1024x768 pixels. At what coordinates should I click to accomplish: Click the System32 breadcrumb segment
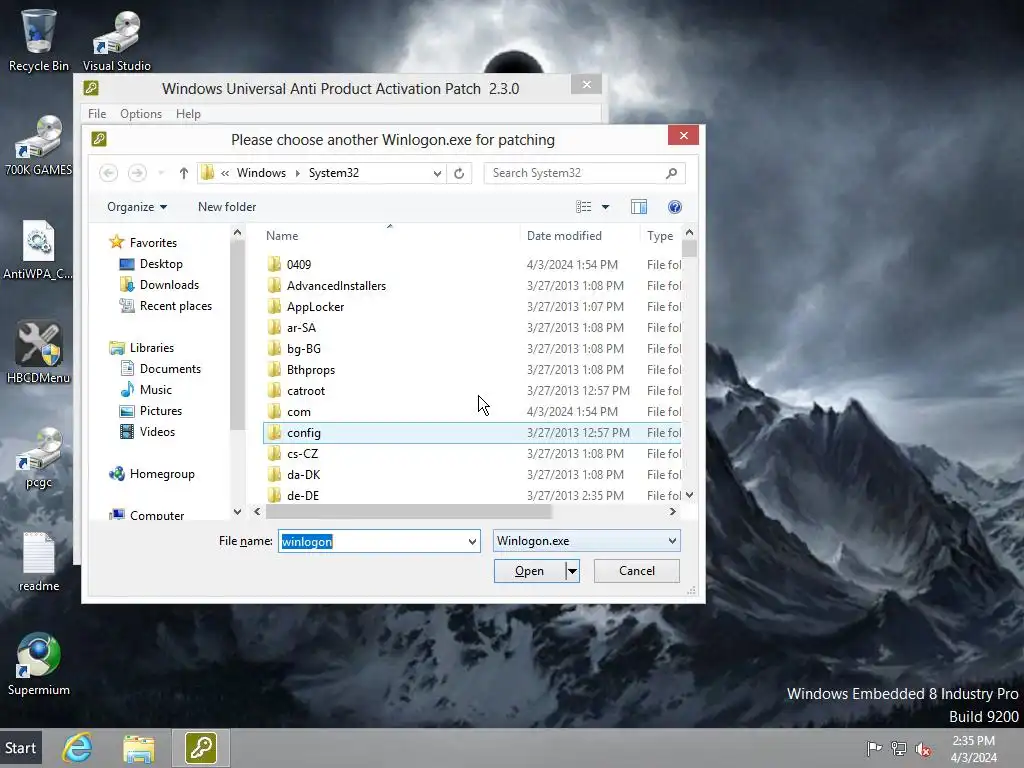pyautogui.click(x=333, y=173)
